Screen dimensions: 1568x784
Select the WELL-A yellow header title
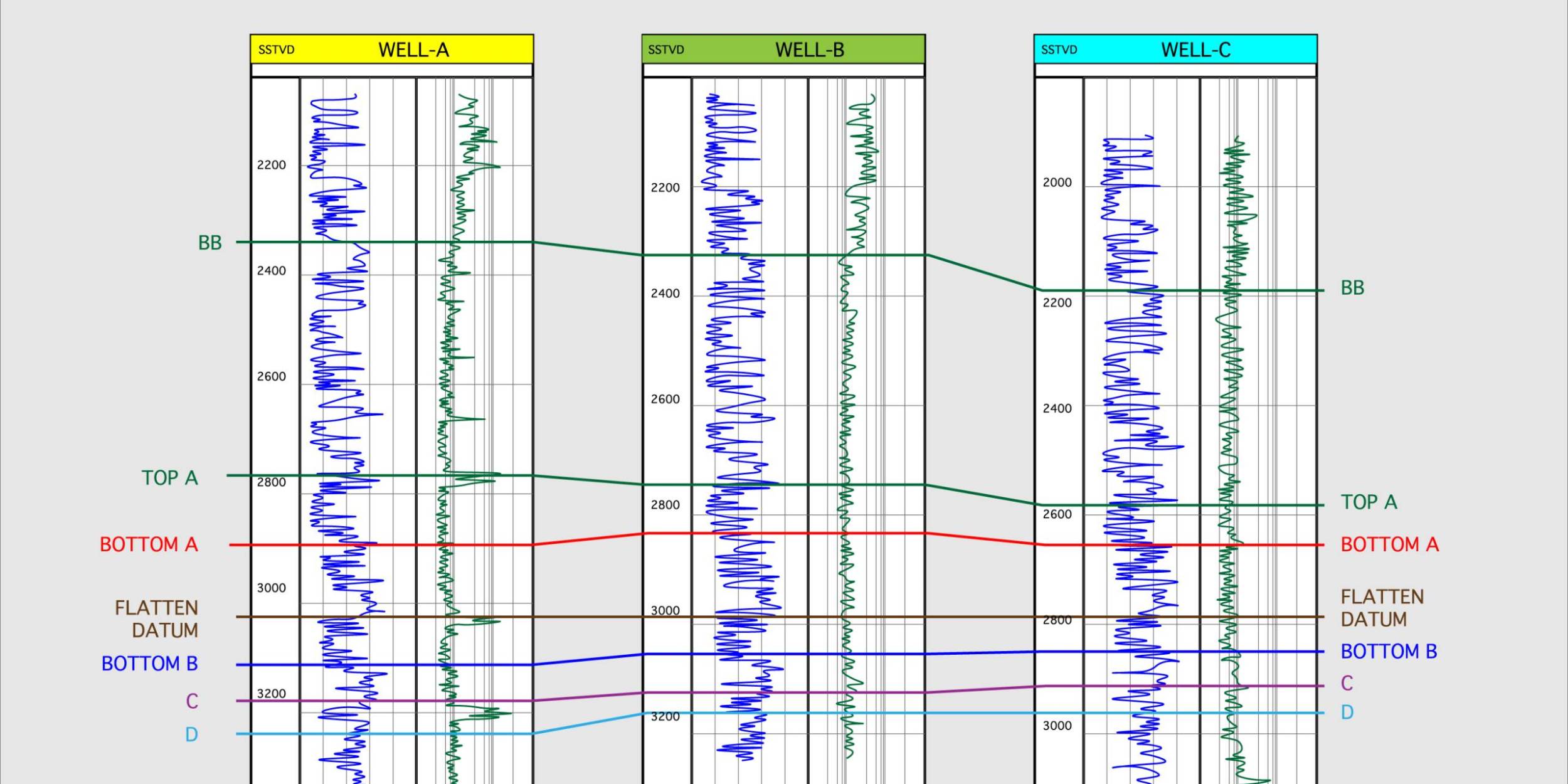[413, 50]
